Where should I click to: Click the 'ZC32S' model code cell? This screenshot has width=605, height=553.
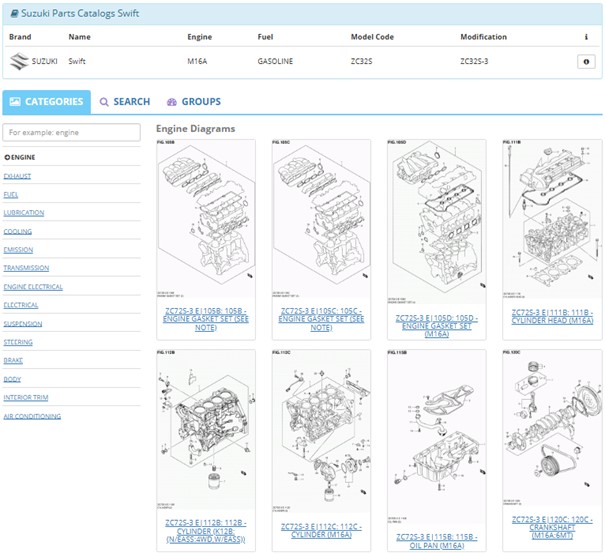coord(362,61)
